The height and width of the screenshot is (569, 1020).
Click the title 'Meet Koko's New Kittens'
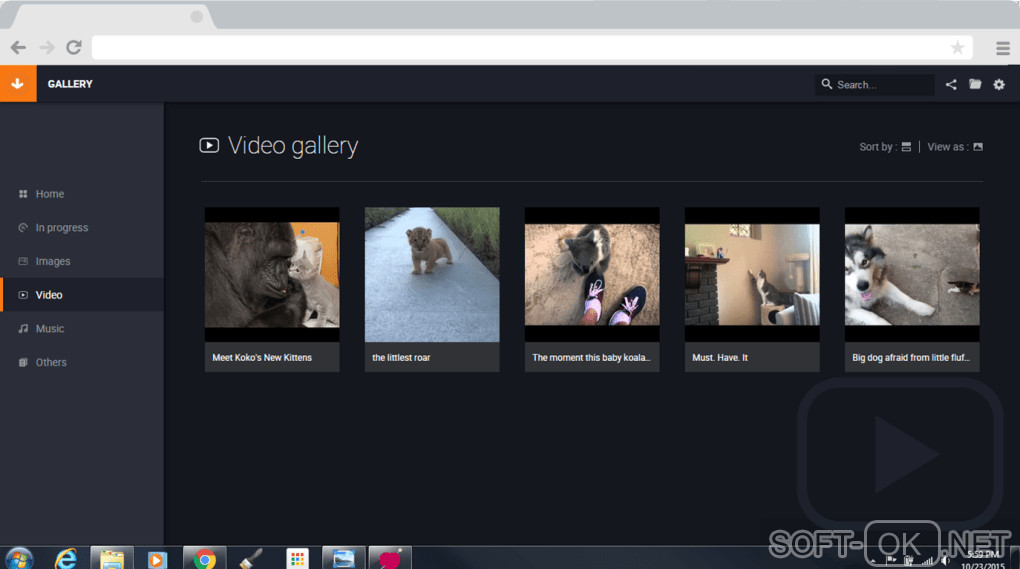pos(262,358)
